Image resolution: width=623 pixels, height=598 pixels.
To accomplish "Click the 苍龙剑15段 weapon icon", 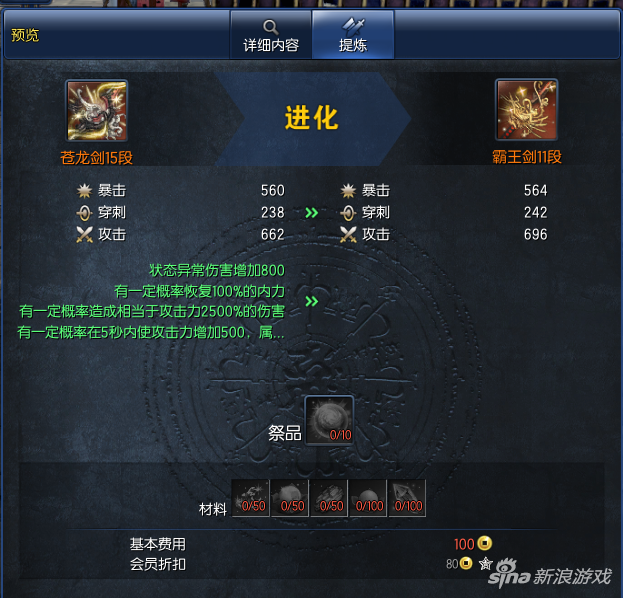I will pyautogui.click(x=97, y=110).
